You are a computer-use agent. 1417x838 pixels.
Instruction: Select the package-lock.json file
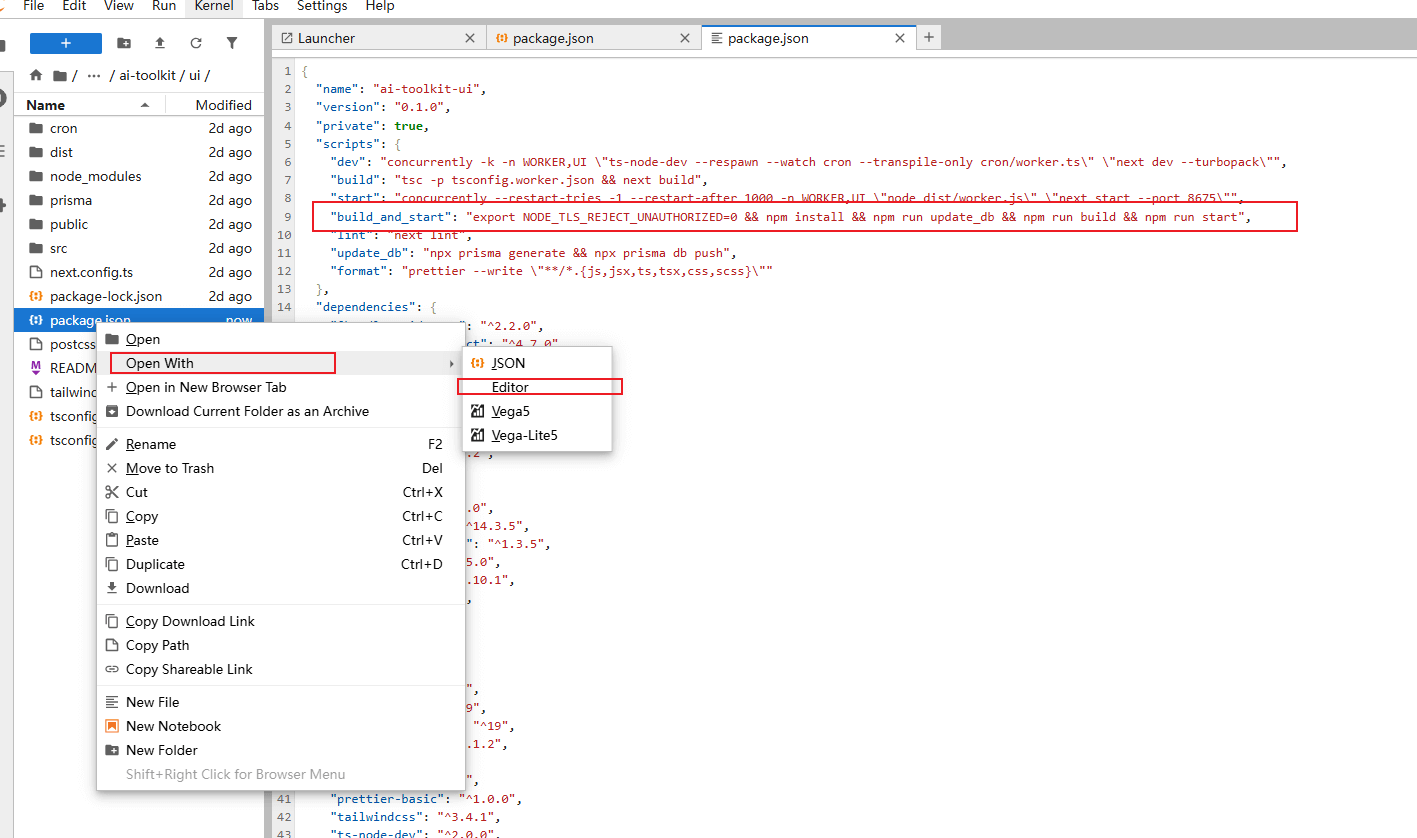tap(139, 296)
